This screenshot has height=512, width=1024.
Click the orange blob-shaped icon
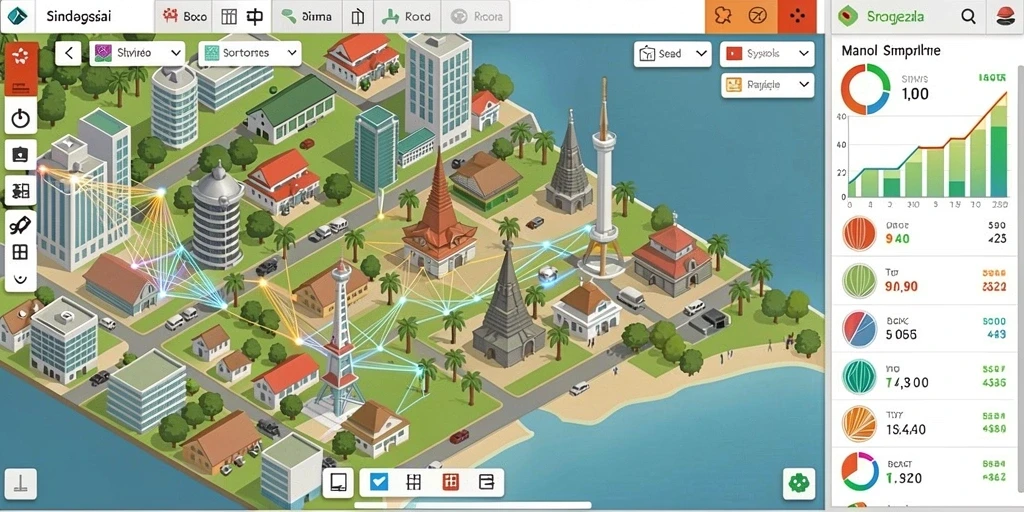pyautogui.click(x=723, y=16)
